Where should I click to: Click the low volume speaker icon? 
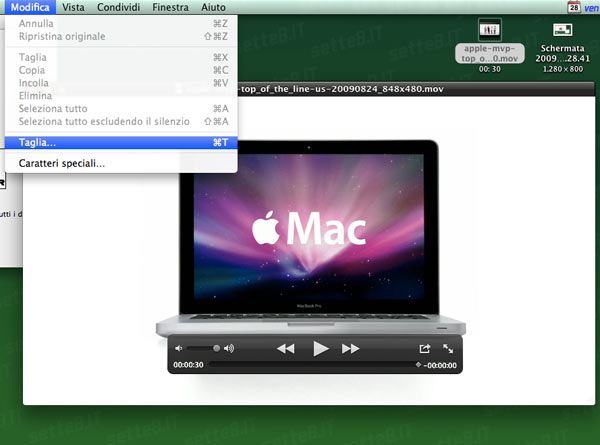[178, 348]
